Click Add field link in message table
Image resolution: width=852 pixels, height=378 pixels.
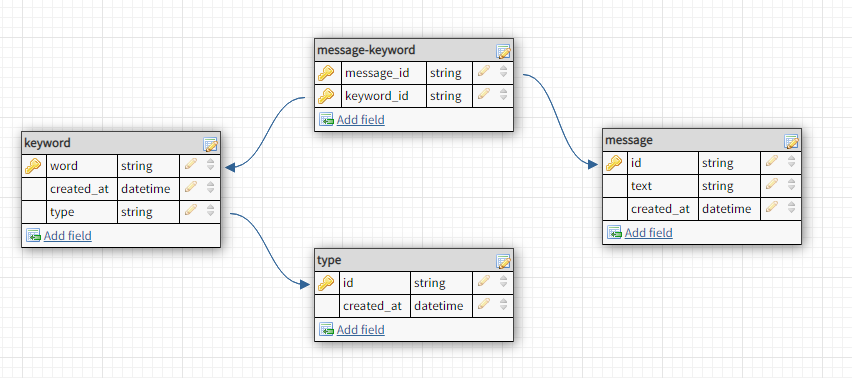[648, 232]
